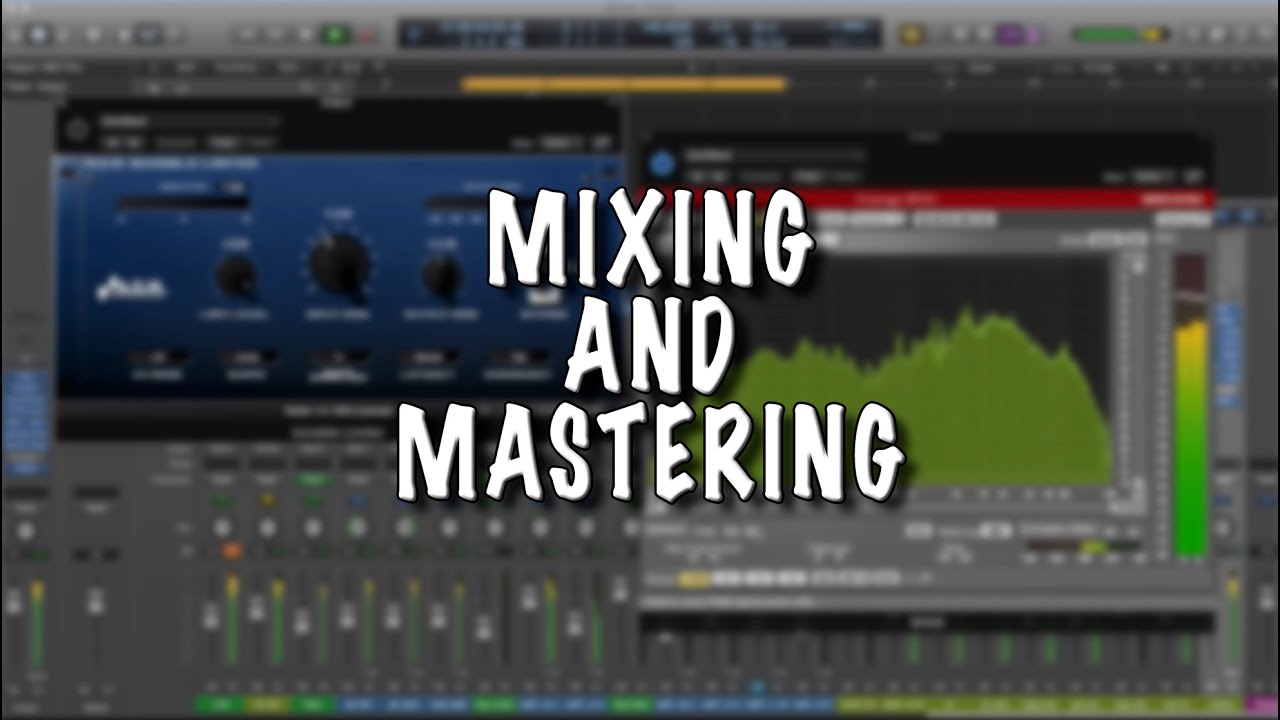Click the yellow lit button right of LCD
Image resolution: width=1280 pixels, height=720 pixels.
[x=912, y=34]
